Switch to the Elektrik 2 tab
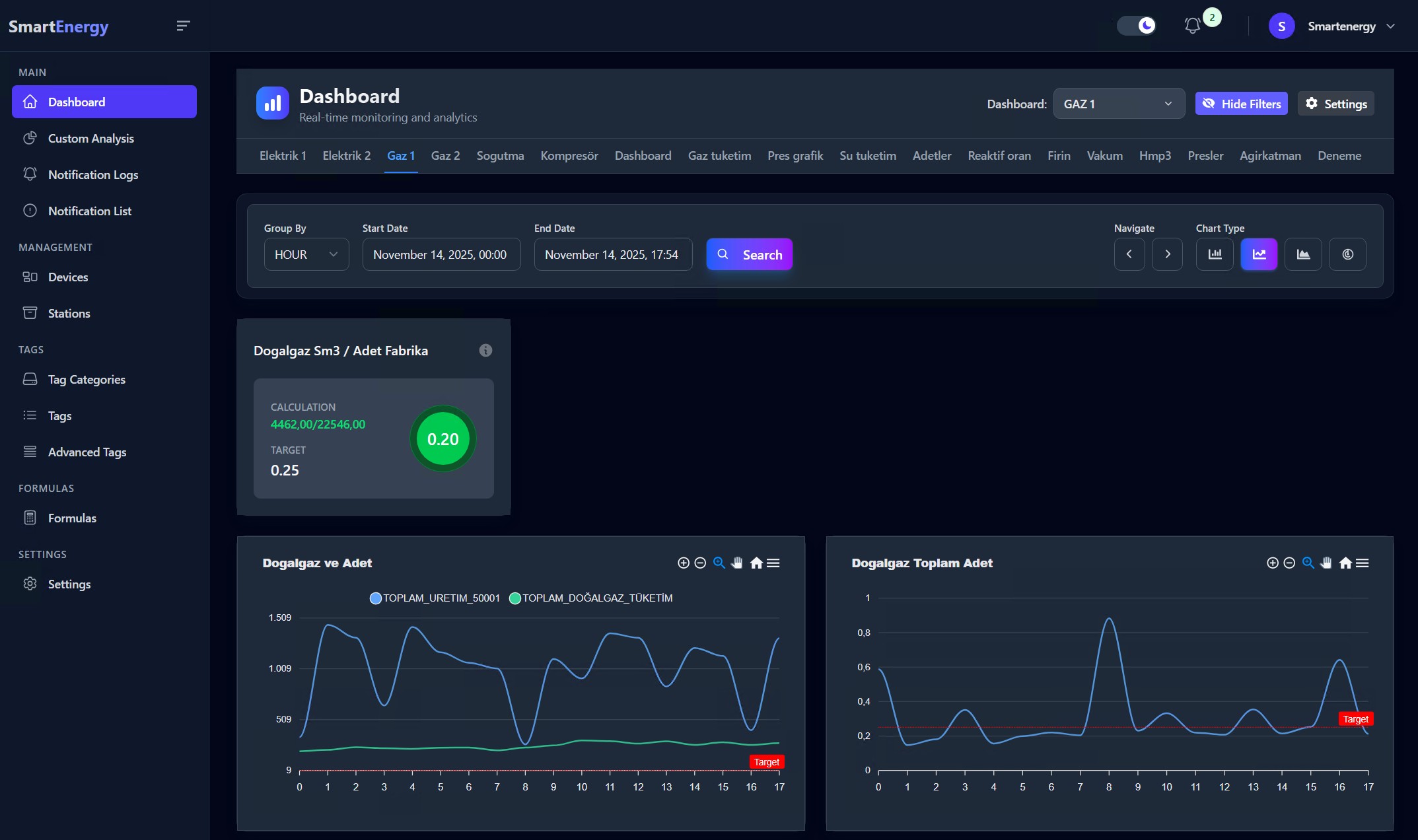The width and height of the screenshot is (1418, 840). tap(346, 156)
